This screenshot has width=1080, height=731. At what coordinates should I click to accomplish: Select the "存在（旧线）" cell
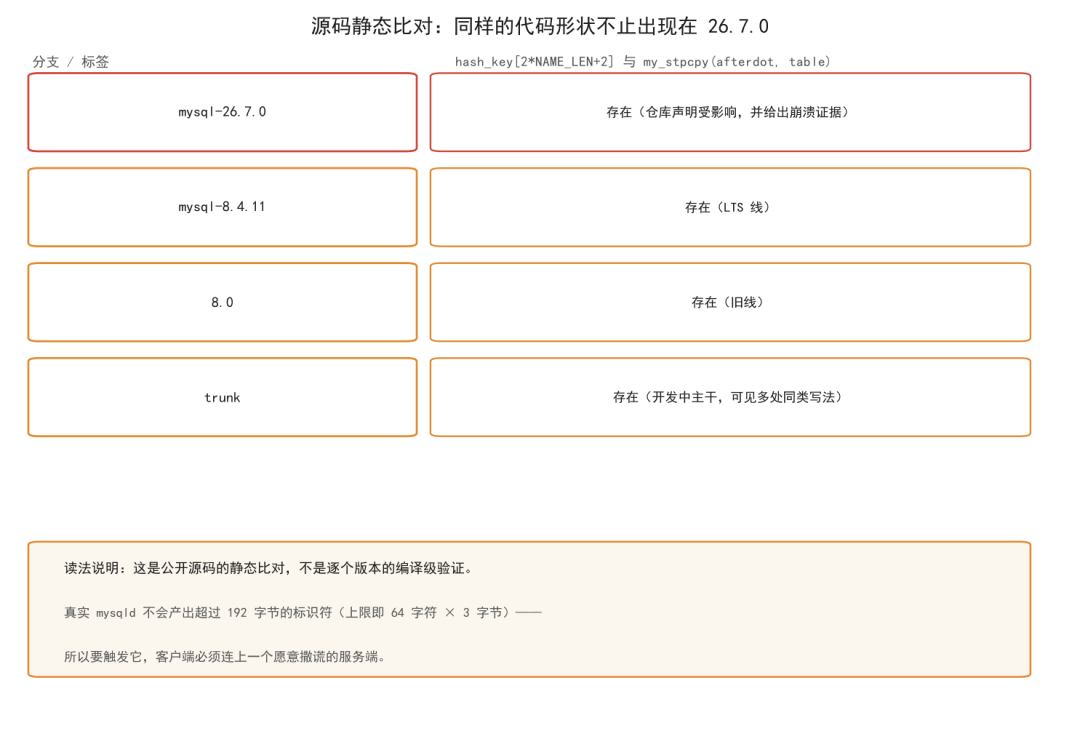point(730,302)
